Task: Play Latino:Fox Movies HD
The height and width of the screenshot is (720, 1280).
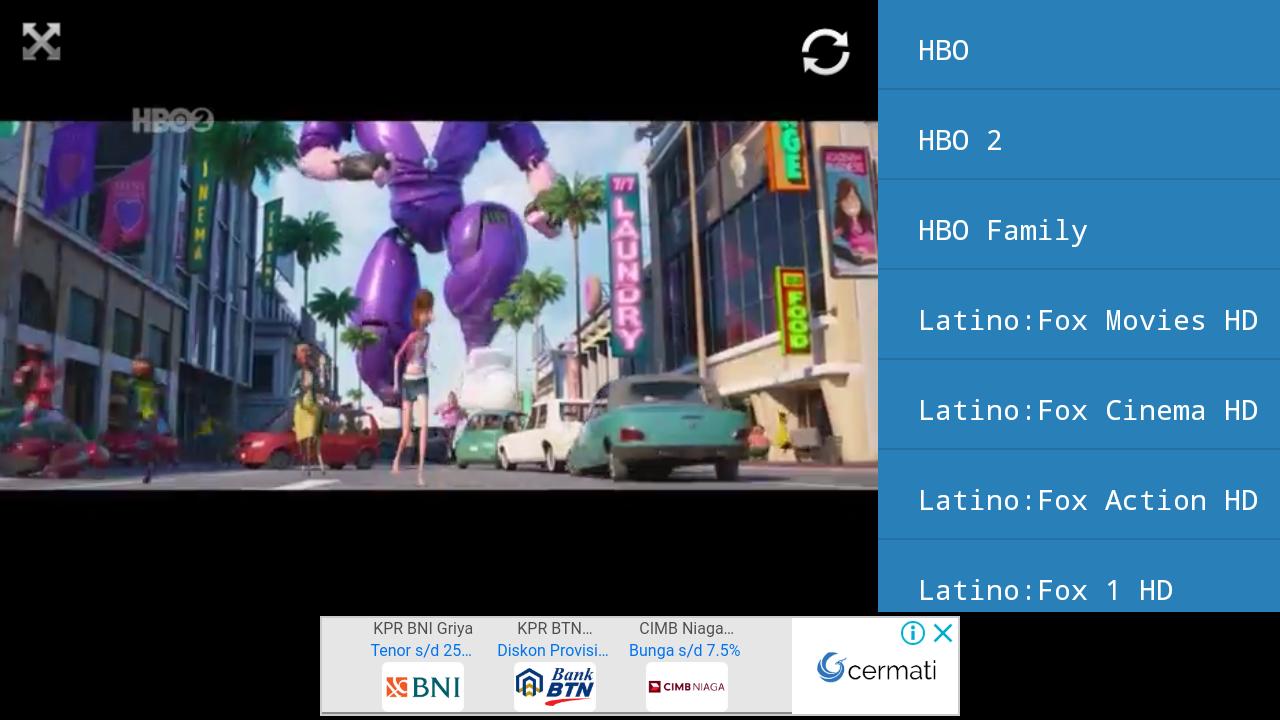Action: [x=1079, y=315]
